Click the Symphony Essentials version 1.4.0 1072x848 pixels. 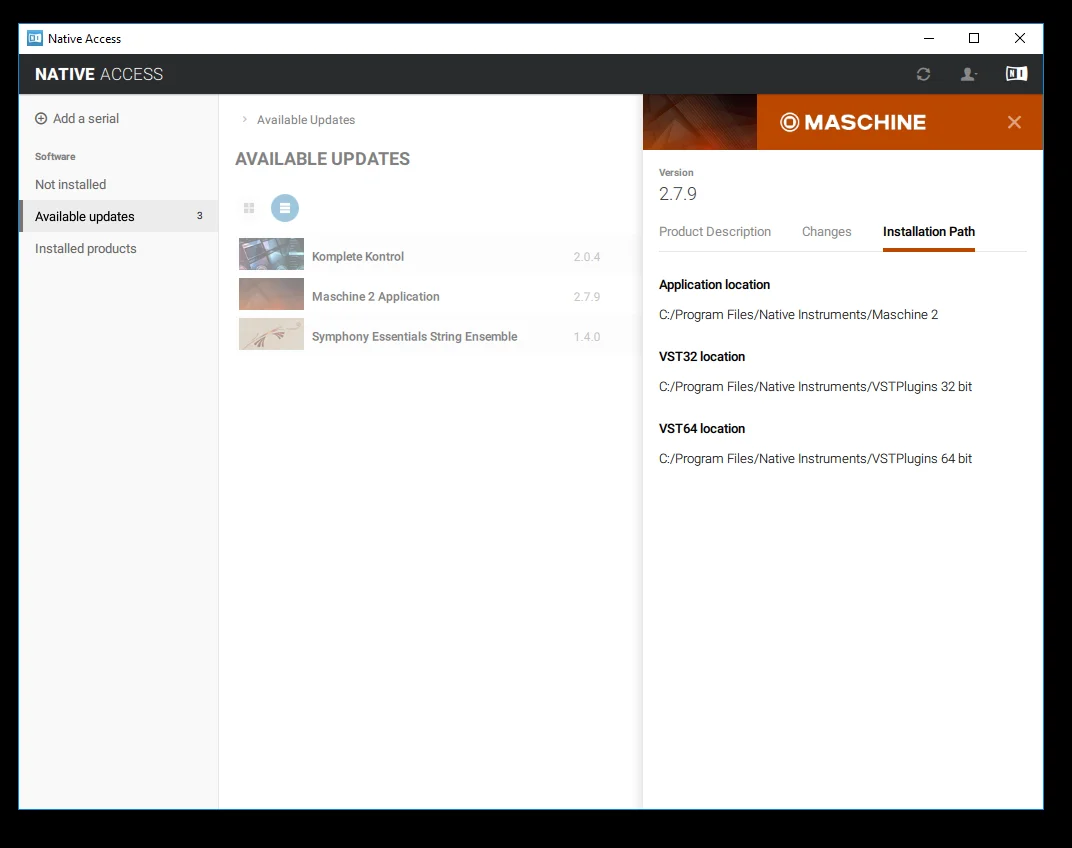coord(587,337)
